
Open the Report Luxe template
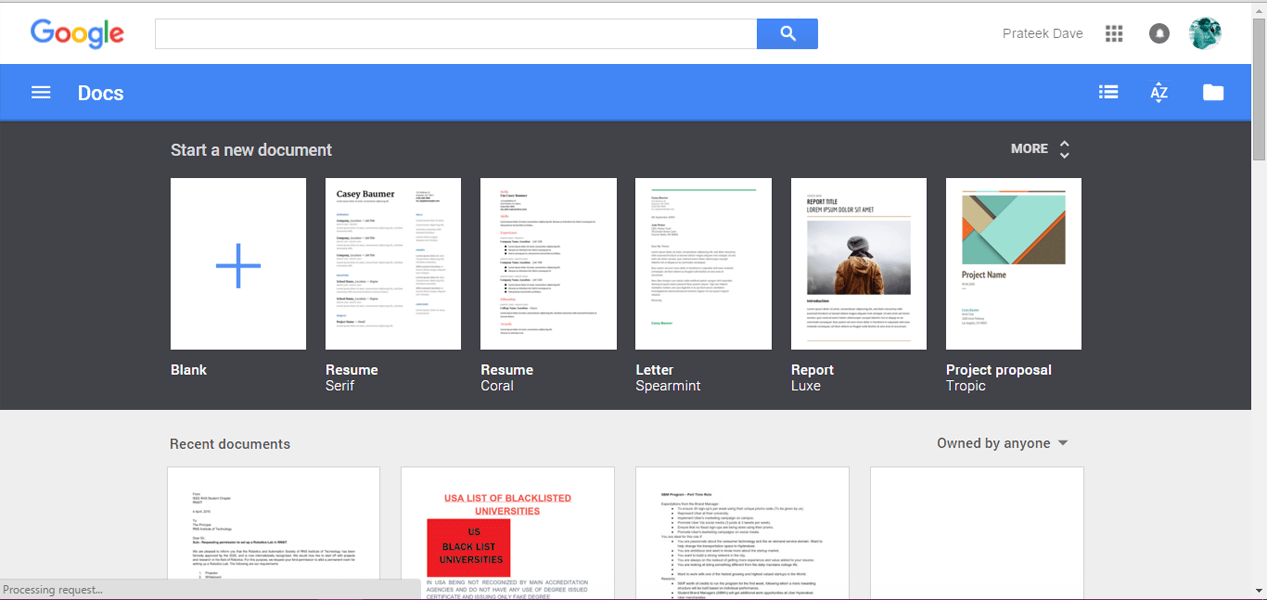[858, 264]
